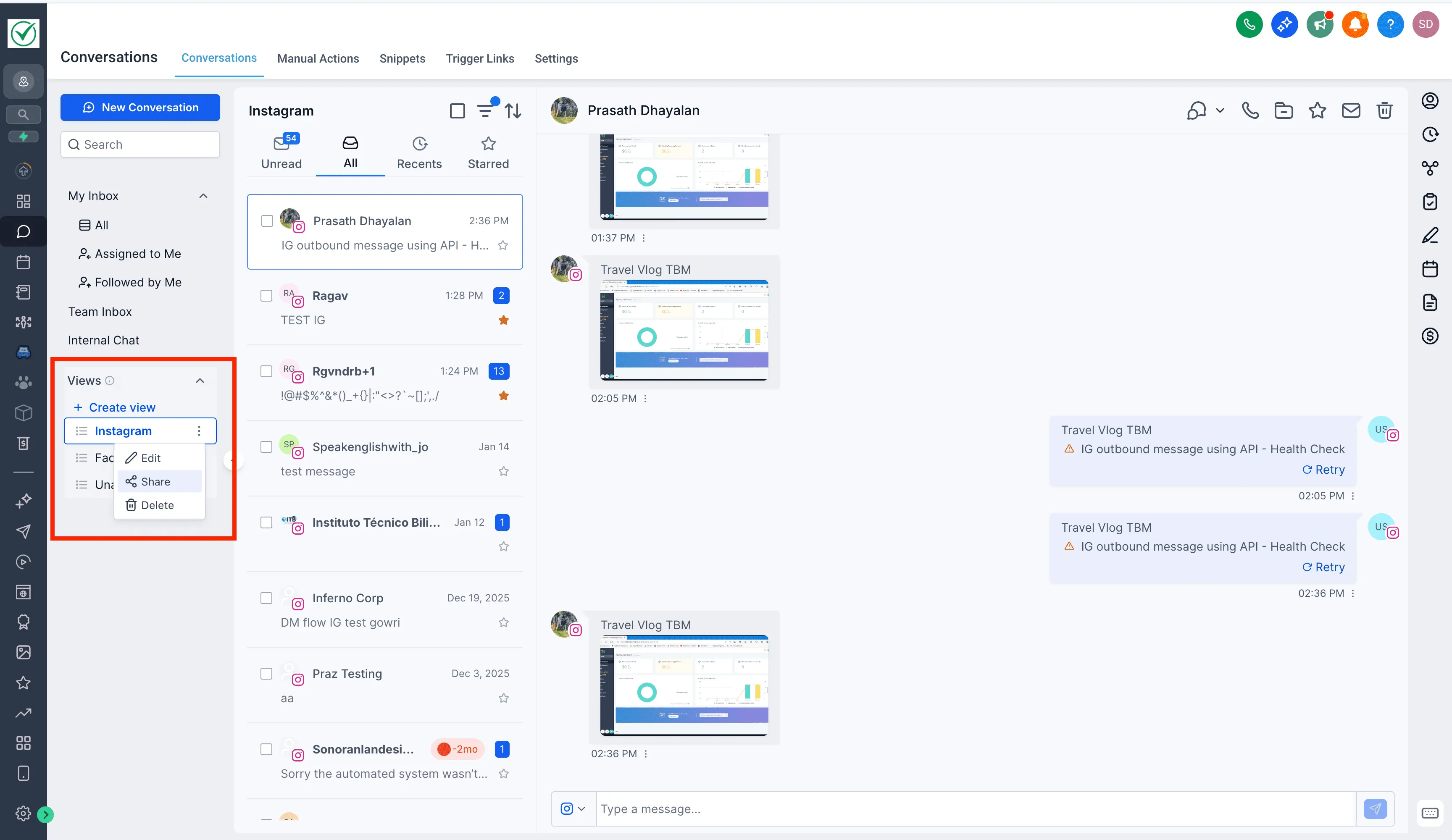Viewport: 1452px width, 840px height.
Task: Open the Payments dollar icon on right panel
Action: point(1431,336)
